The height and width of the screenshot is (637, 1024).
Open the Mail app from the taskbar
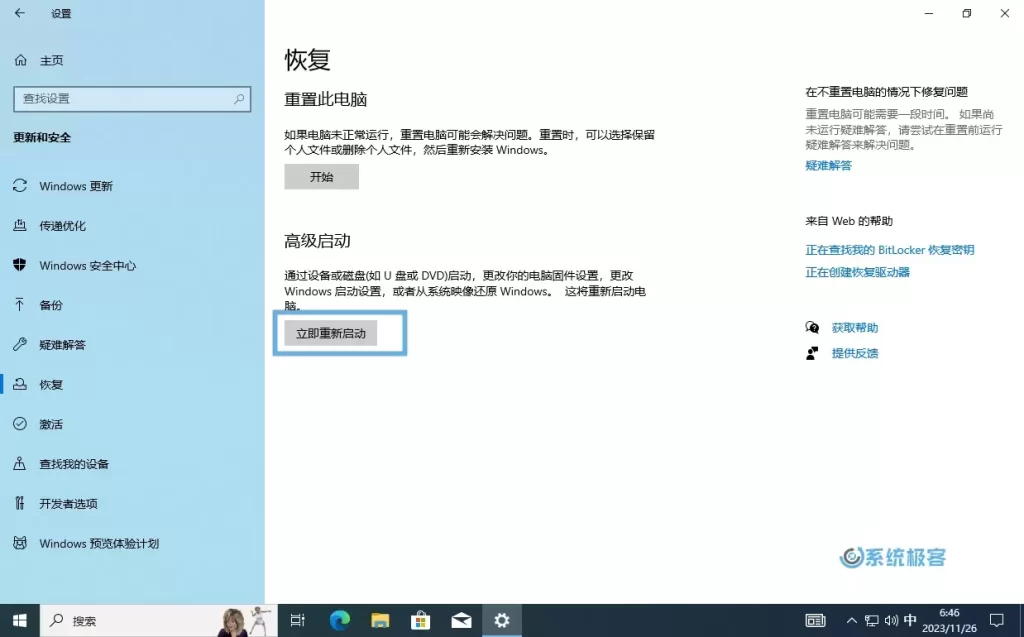461,620
